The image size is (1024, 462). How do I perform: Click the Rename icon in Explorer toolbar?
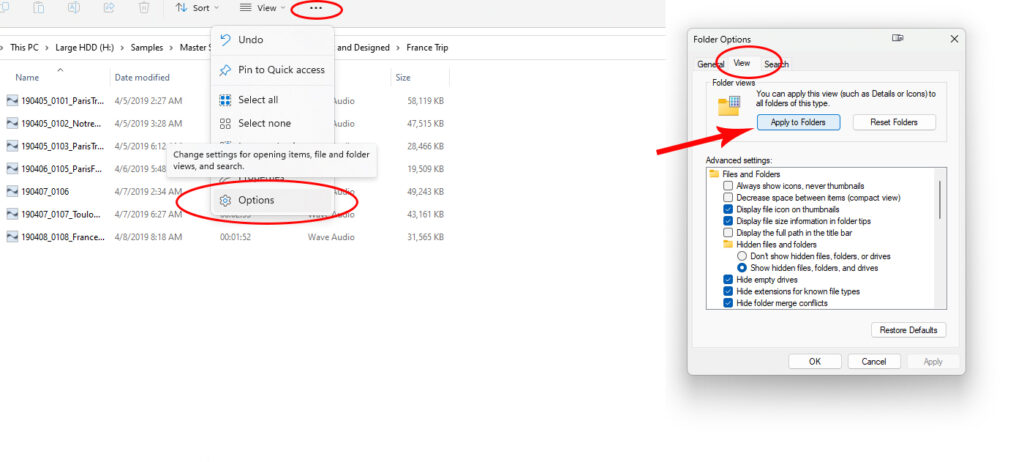click(x=74, y=8)
